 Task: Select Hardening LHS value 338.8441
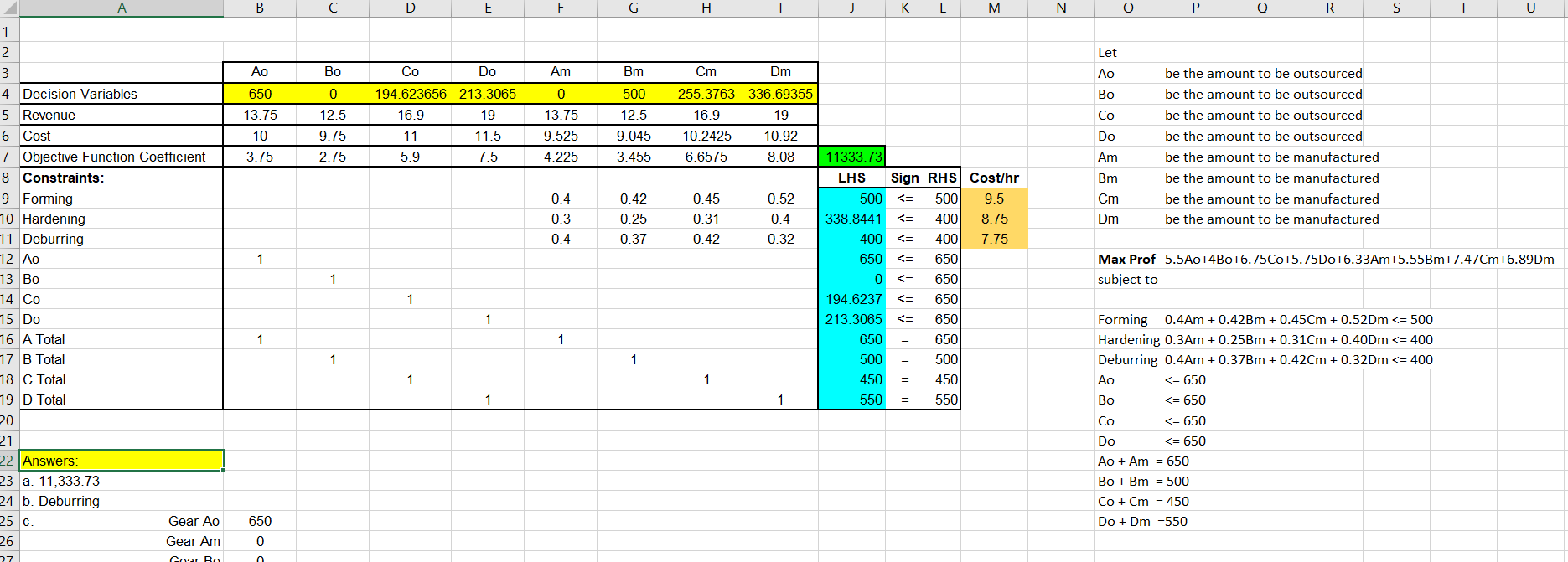(x=851, y=219)
